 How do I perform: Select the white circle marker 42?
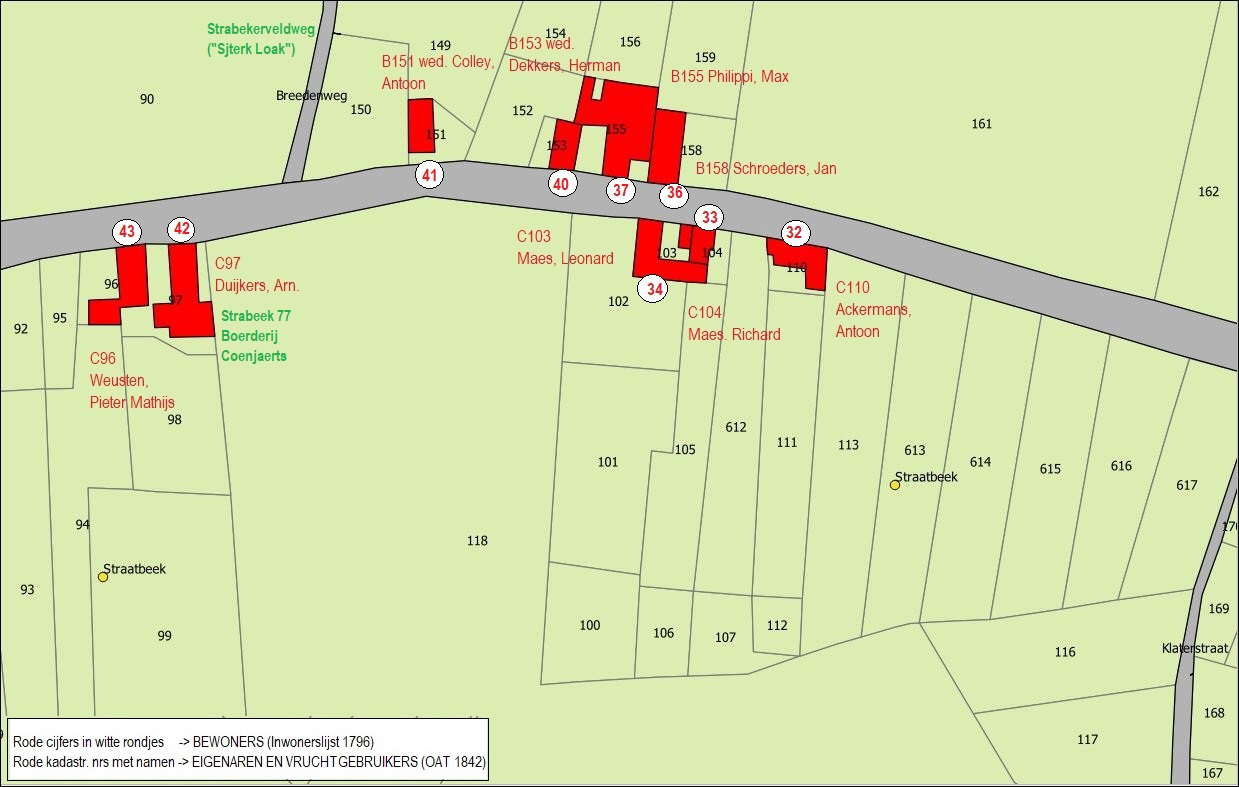[181, 229]
